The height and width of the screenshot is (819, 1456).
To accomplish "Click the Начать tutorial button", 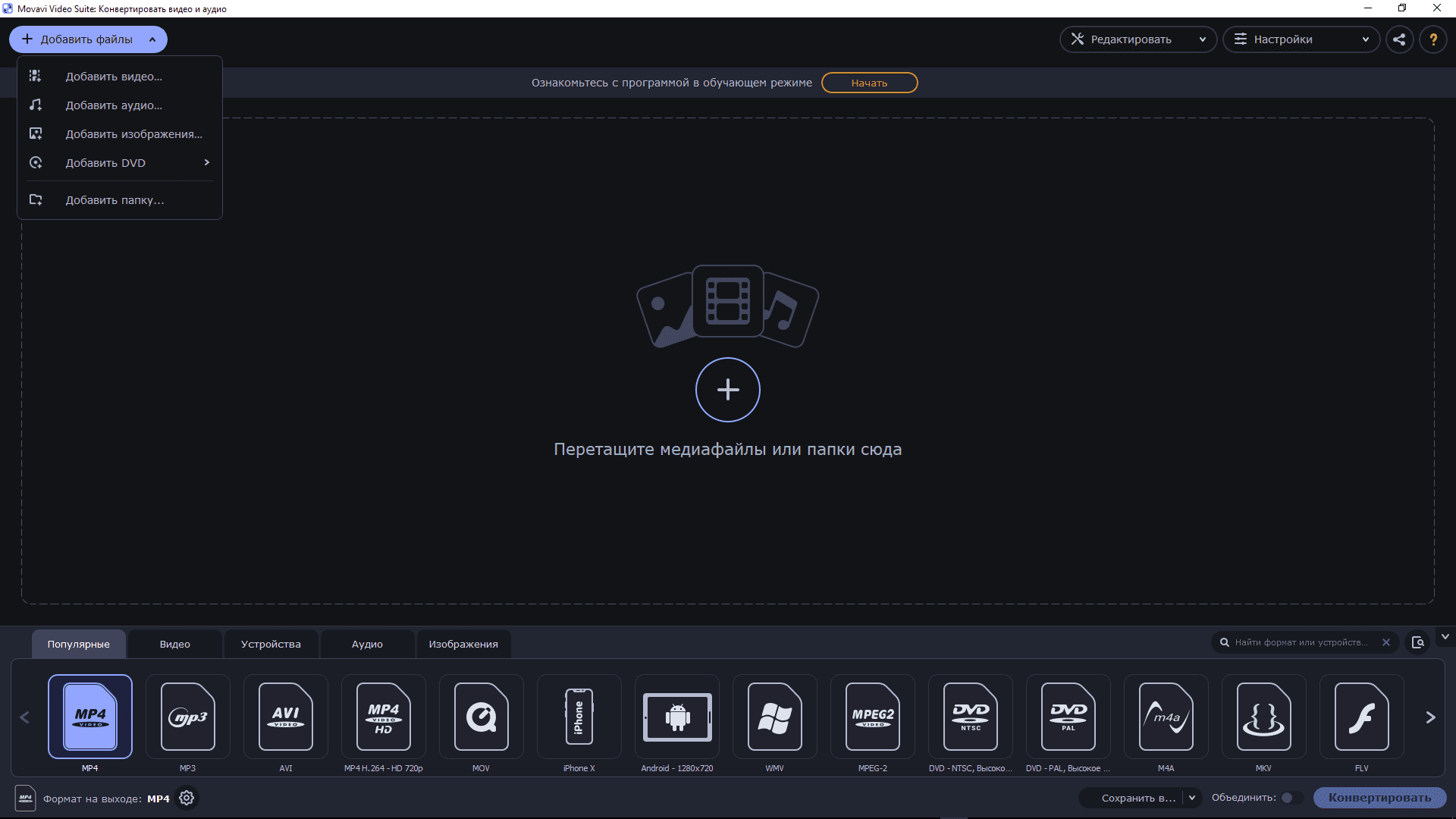I will coord(869,83).
